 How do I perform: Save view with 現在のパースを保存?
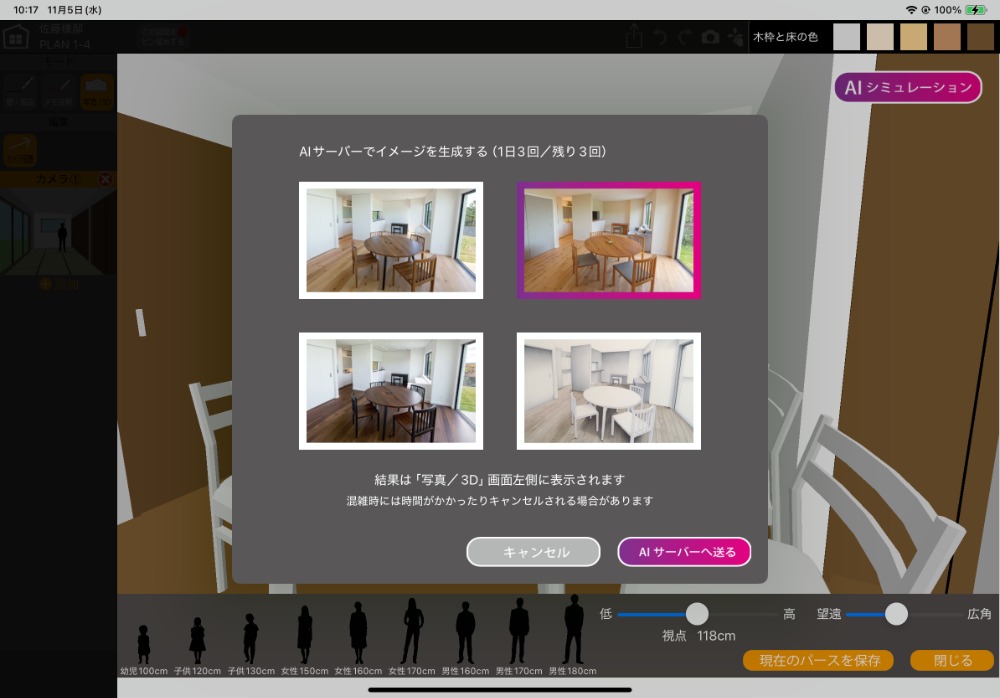pyautogui.click(x=818, y=660)
